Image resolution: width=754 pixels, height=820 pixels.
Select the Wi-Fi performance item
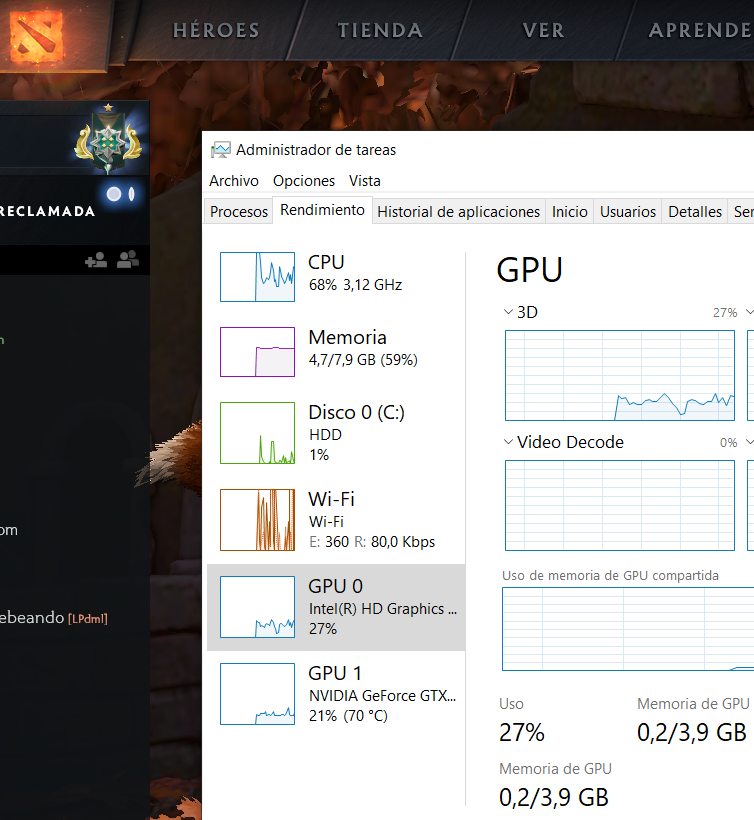click(336, 520)
